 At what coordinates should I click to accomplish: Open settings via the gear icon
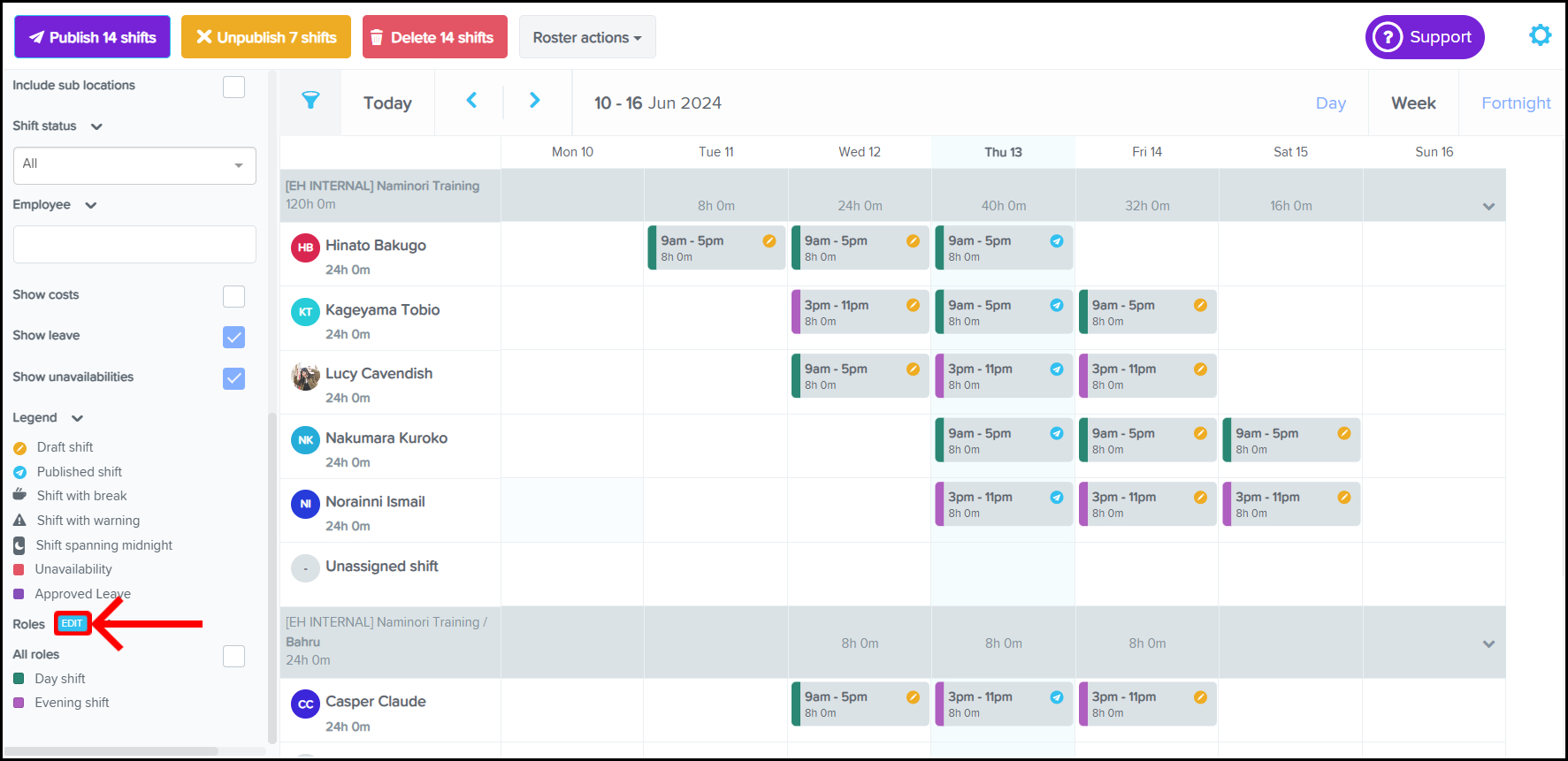pyautogui.click(x=1540, y=35)
